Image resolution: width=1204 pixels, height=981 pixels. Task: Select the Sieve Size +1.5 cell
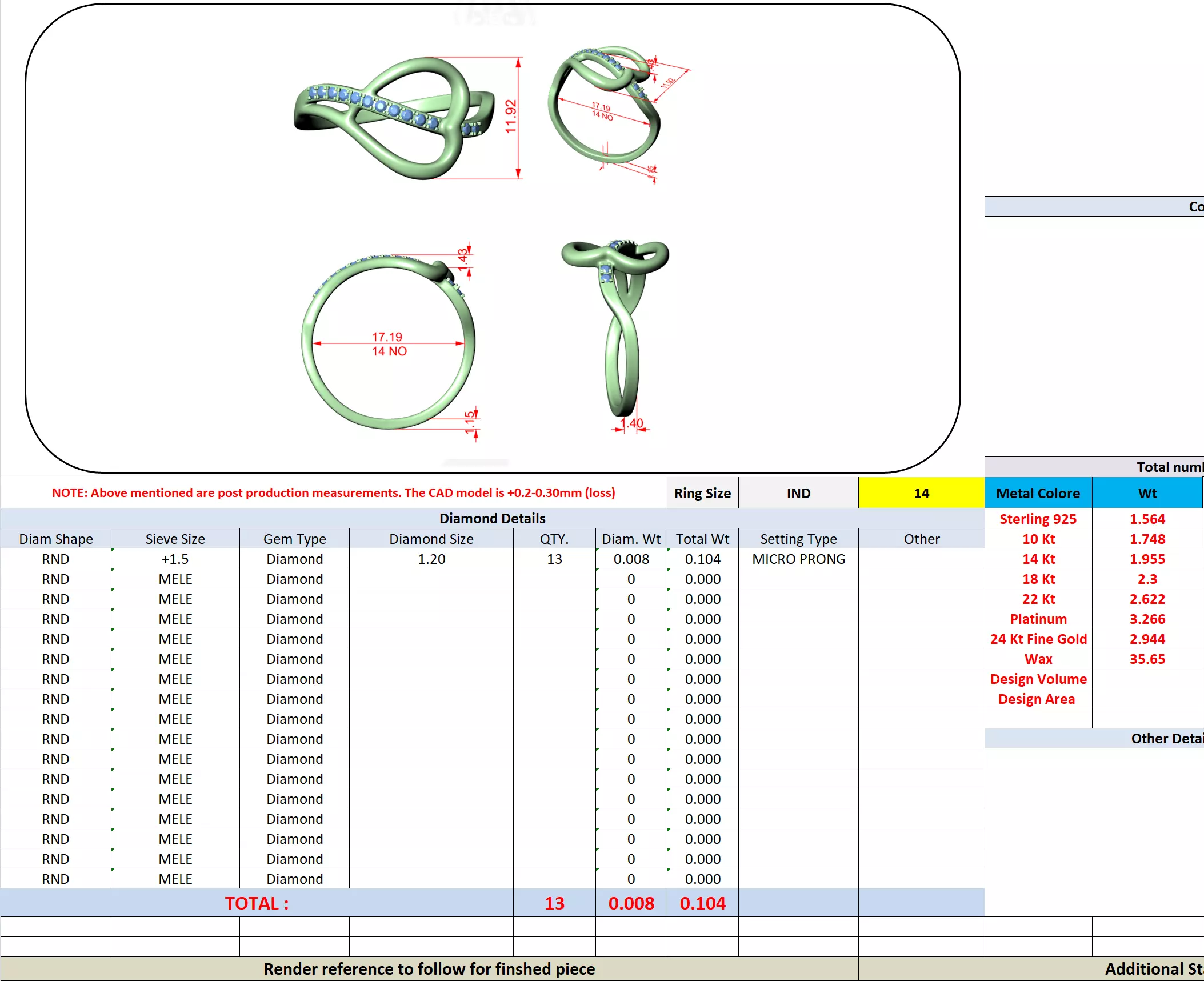[x=175, y=559]
